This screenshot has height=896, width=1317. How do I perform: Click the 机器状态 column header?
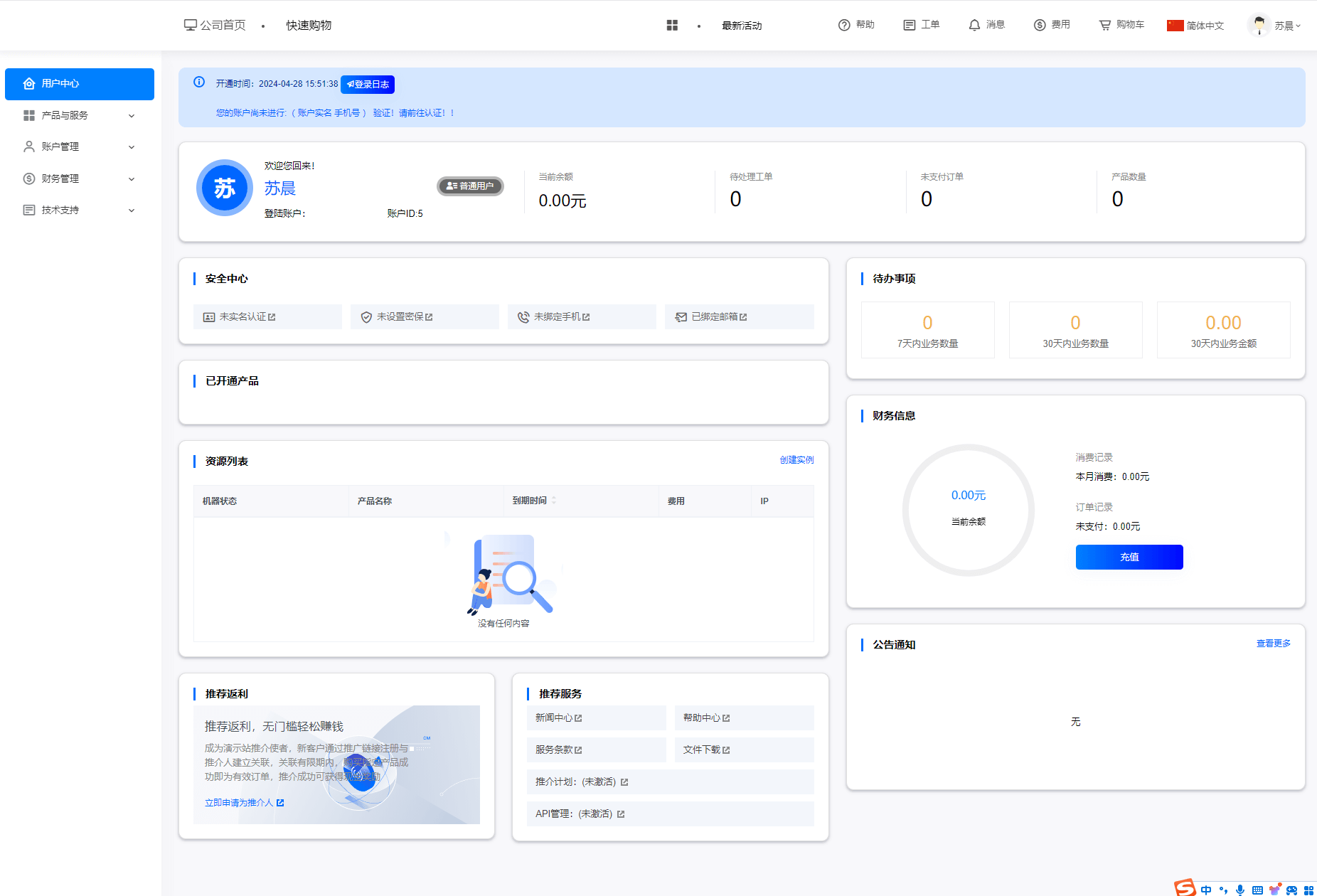[x=271, y=501]
